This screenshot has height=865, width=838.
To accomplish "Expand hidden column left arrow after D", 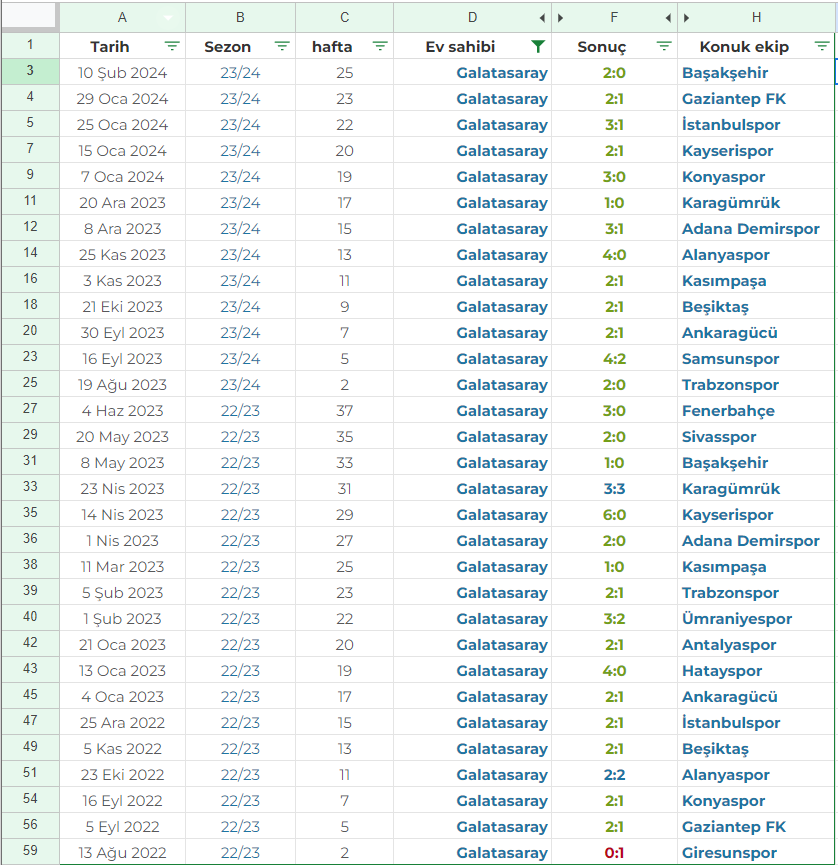I will (x=542, y=18).
